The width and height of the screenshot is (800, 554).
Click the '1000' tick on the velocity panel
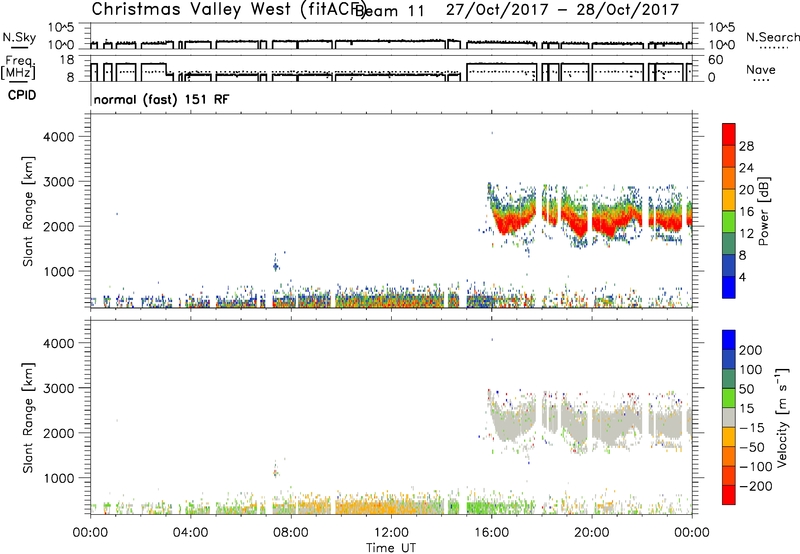coord(59,478)
